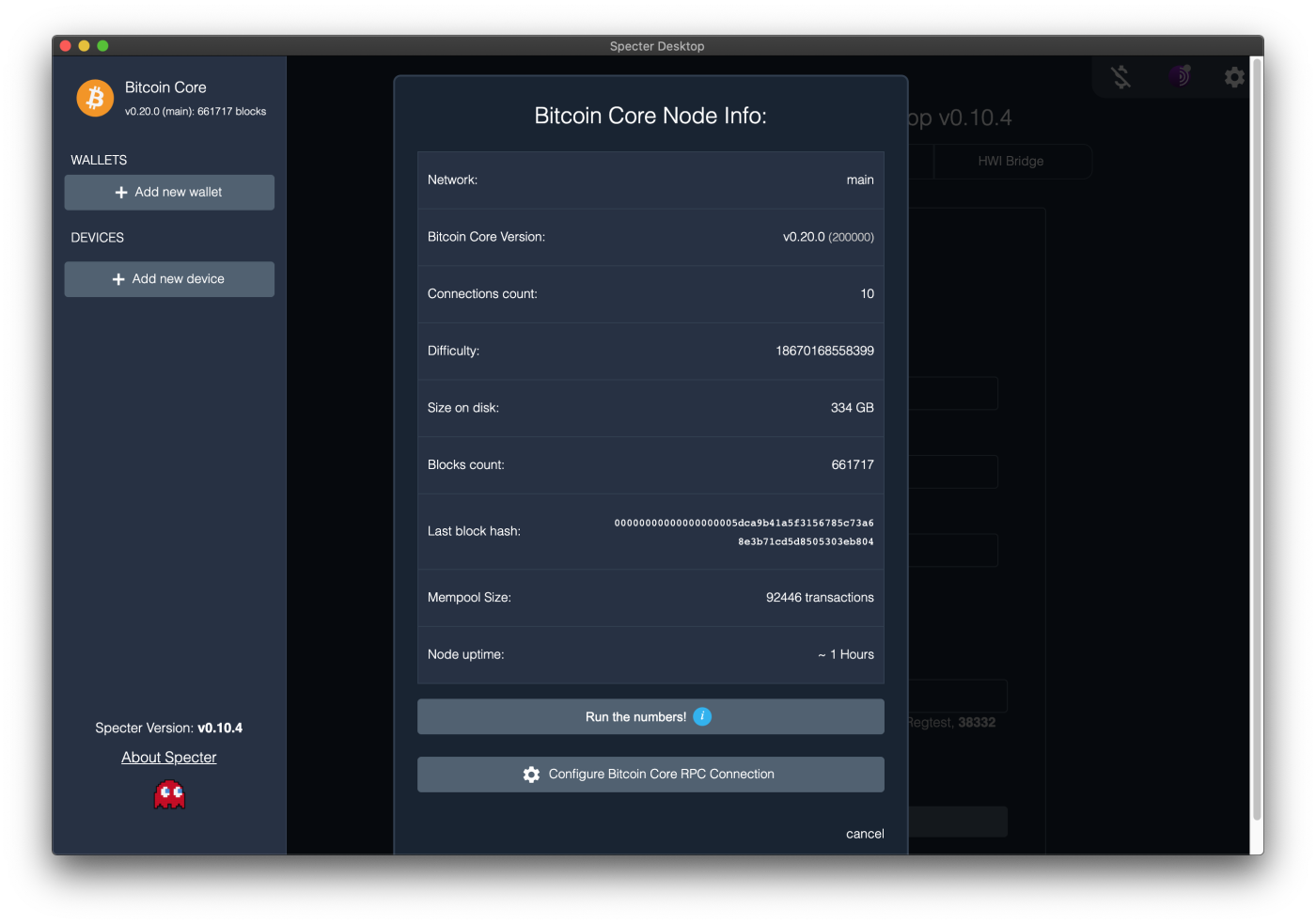Click the v0.20.0 (200000) version value
Screen dimensions: 1316x924
[828, 237]
